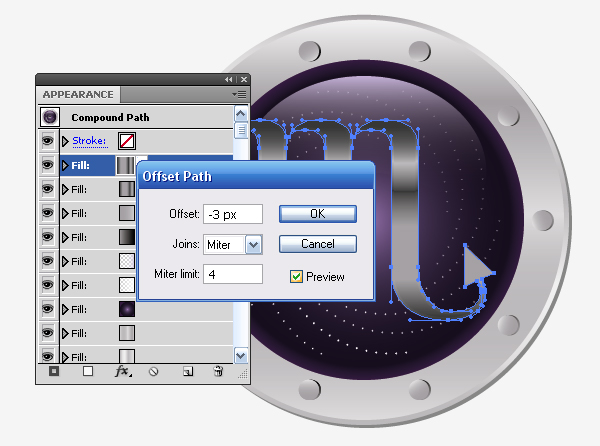The width and height of the screenshot is (600, 446).
Task: Click the highlighted Fill's gradient swatch
Action: coord(126,165)
